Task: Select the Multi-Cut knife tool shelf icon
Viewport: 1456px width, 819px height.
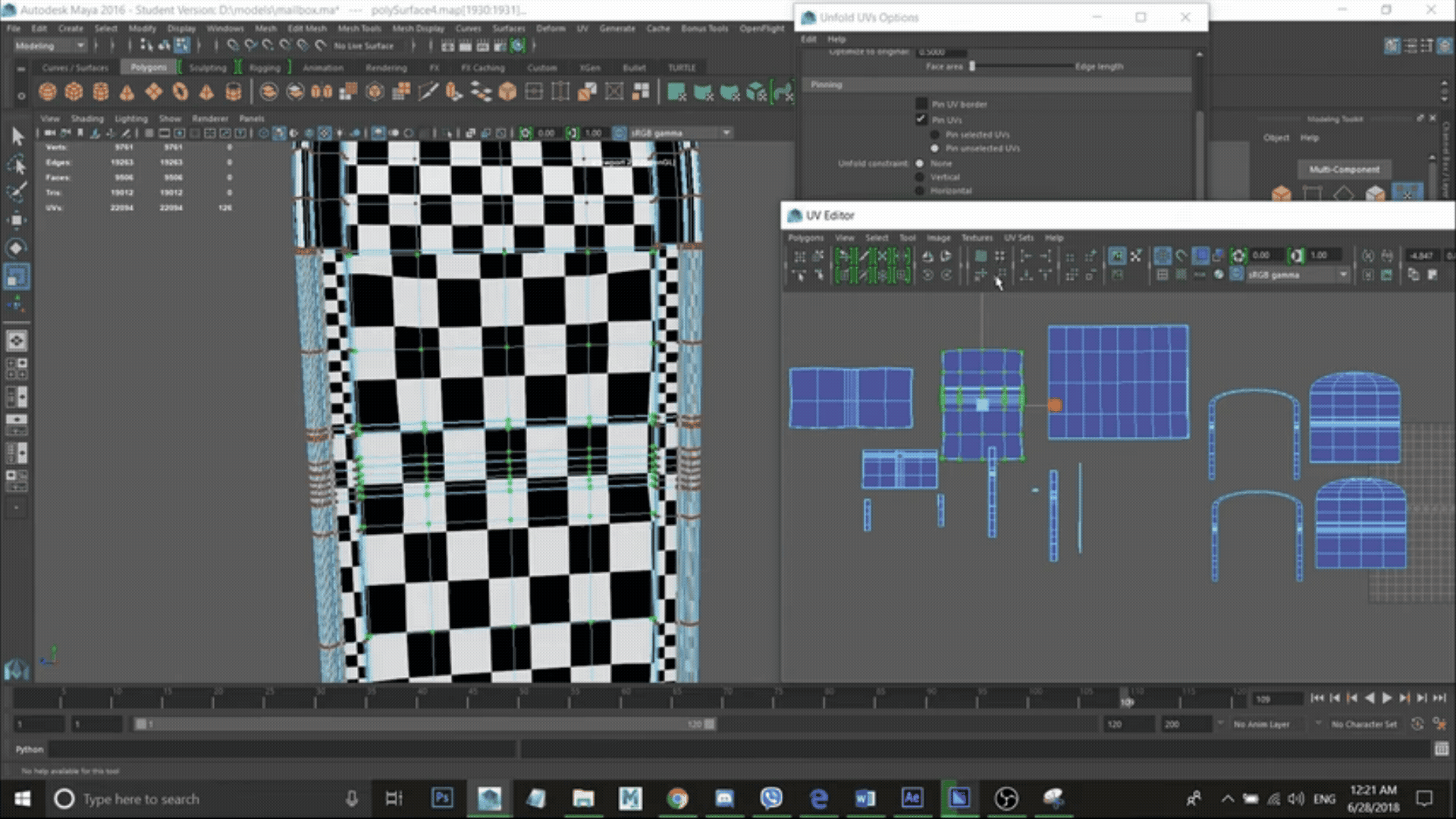Action: pos(428,93)
